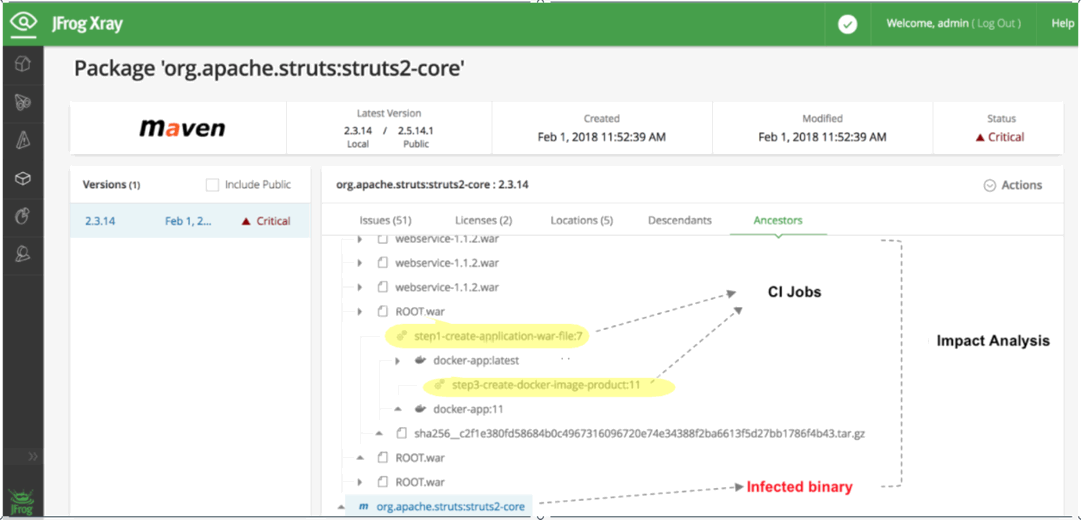Expand the docker-app:latest tree node
1081x520 pixels.
(x=397, y=361)
